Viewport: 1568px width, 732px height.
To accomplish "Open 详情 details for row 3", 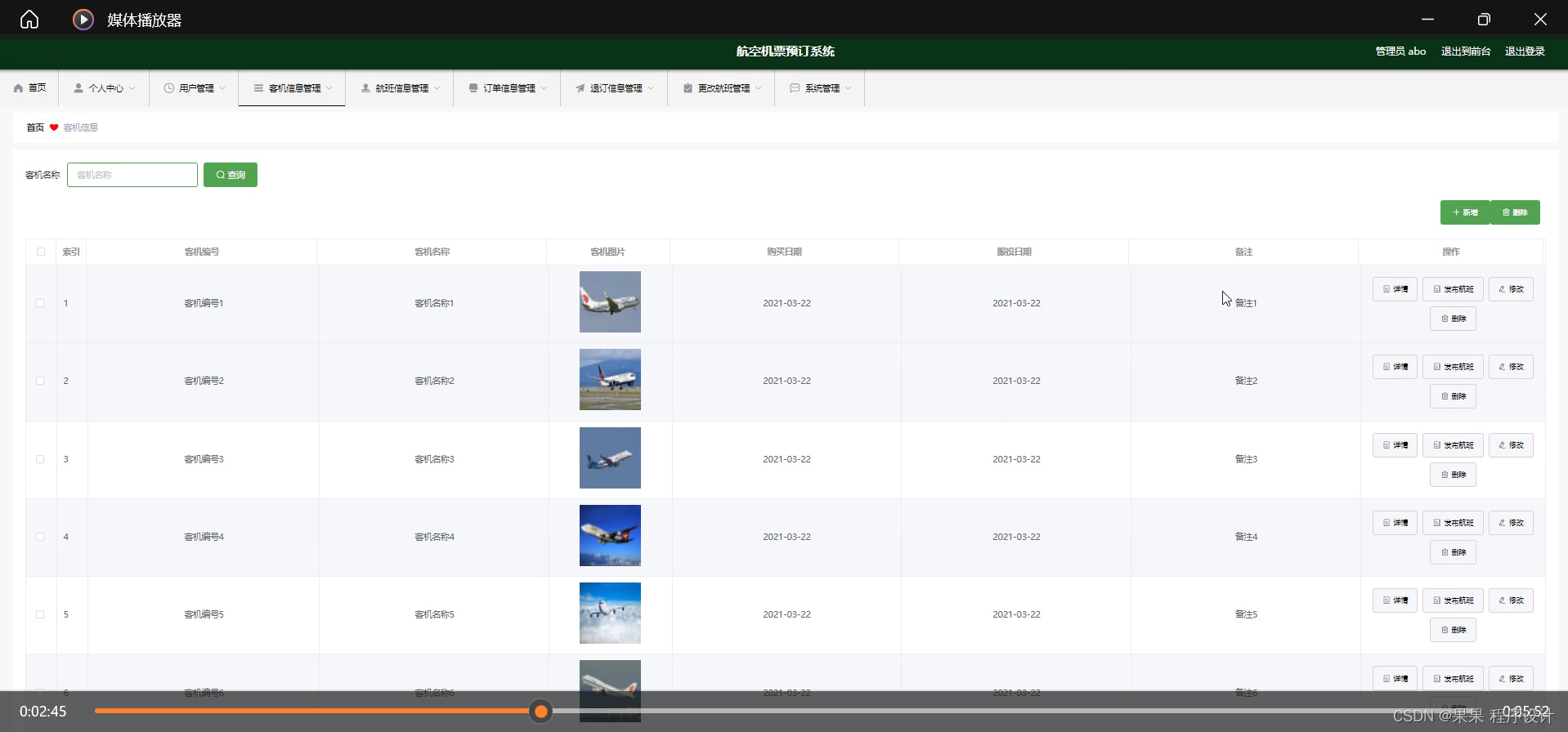I will point(1395,445).
